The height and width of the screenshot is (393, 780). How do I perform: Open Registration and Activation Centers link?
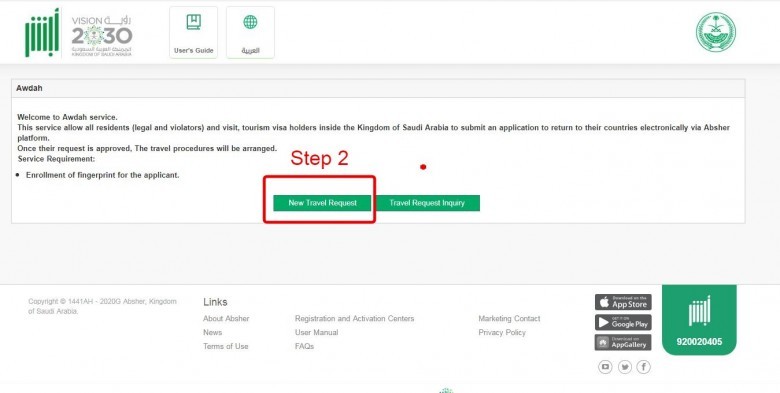point(354,318)
